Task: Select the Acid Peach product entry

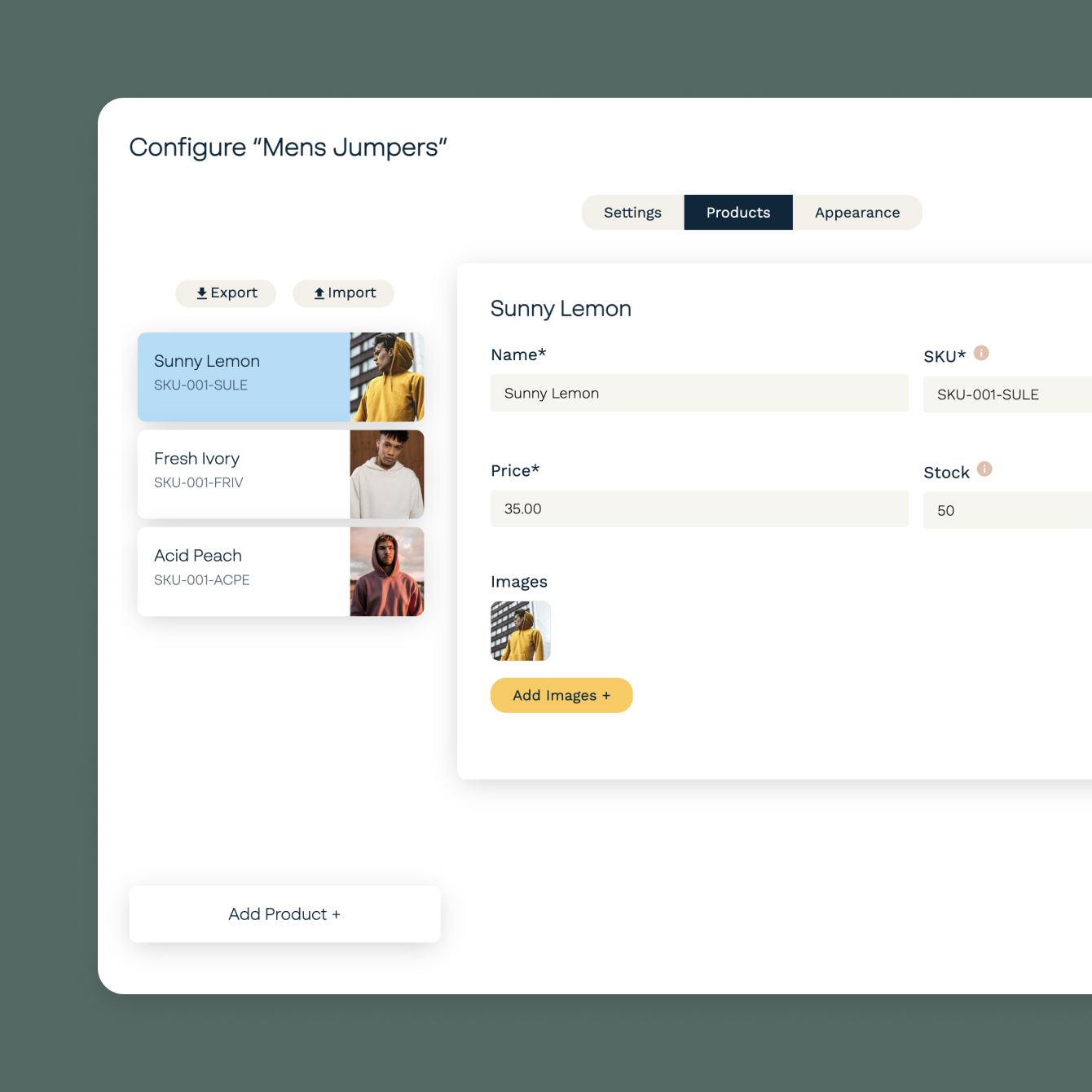Action: (244, 570)
